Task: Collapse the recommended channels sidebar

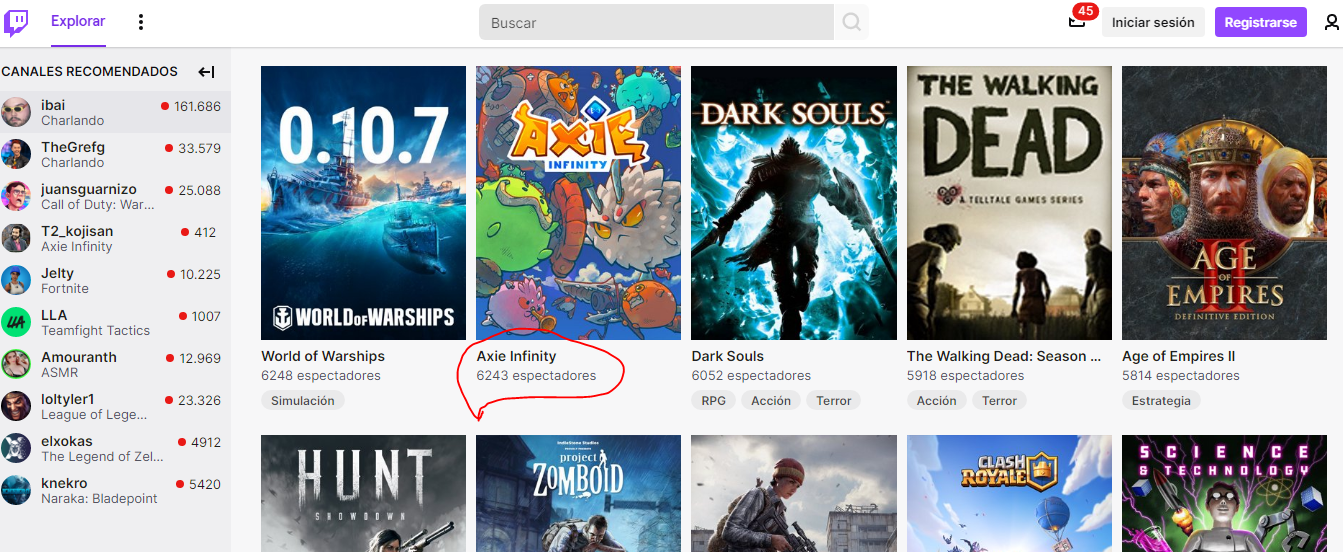Action: (x=206, y=72)
